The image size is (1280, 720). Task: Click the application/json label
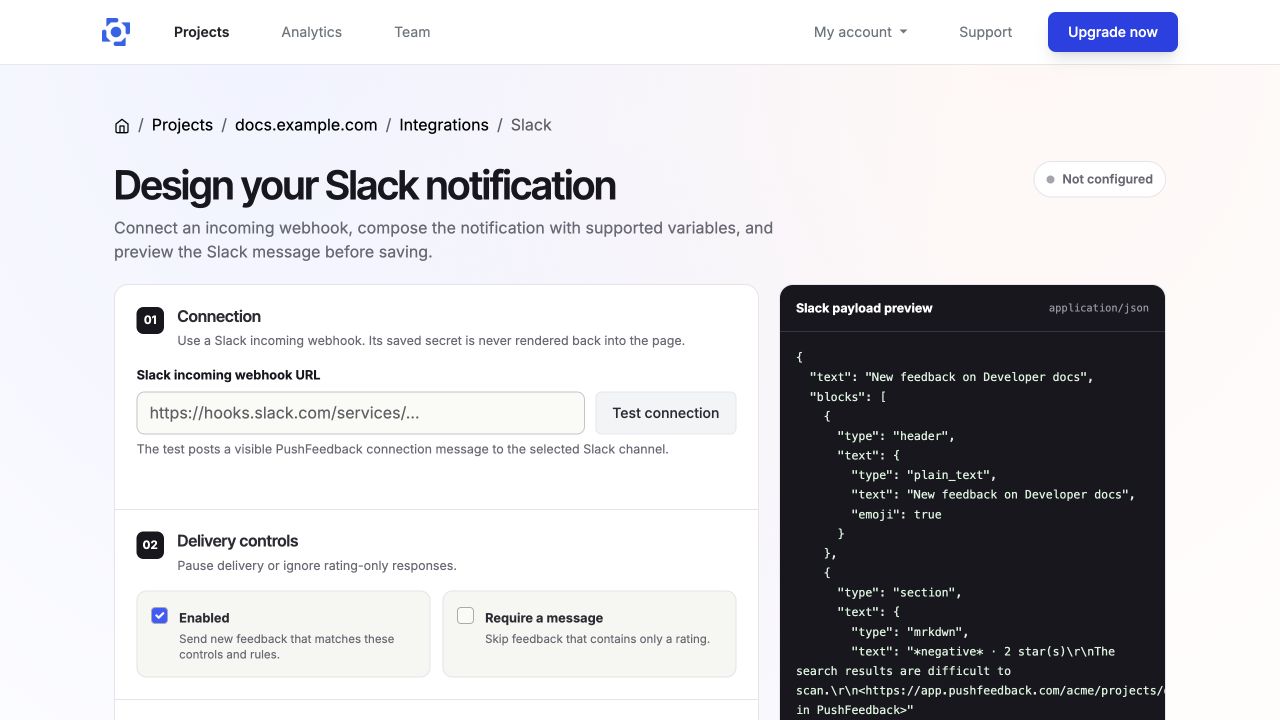(x=1099, y=308)
